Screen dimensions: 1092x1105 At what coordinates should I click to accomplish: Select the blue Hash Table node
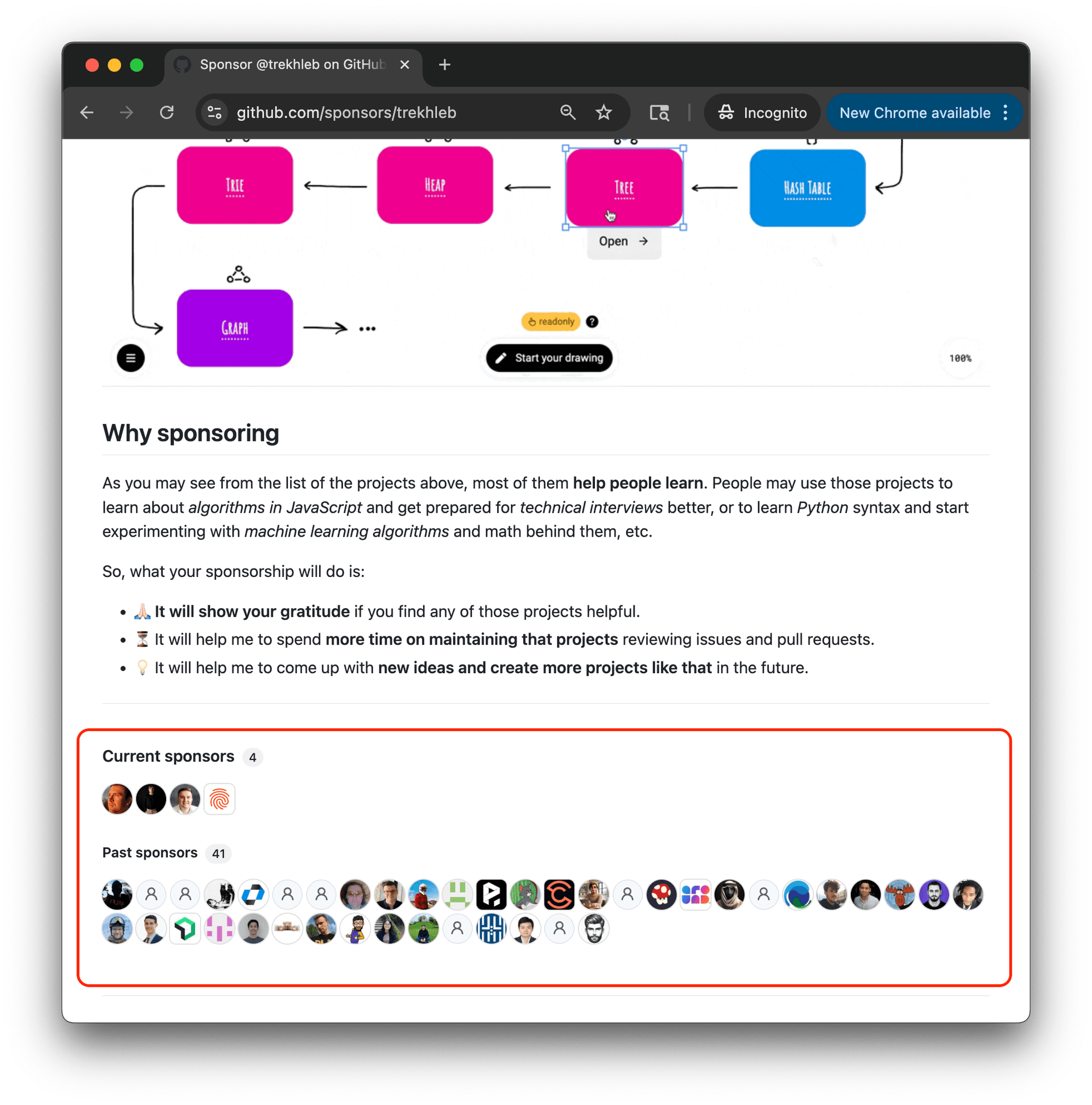(x=807, y=188)
